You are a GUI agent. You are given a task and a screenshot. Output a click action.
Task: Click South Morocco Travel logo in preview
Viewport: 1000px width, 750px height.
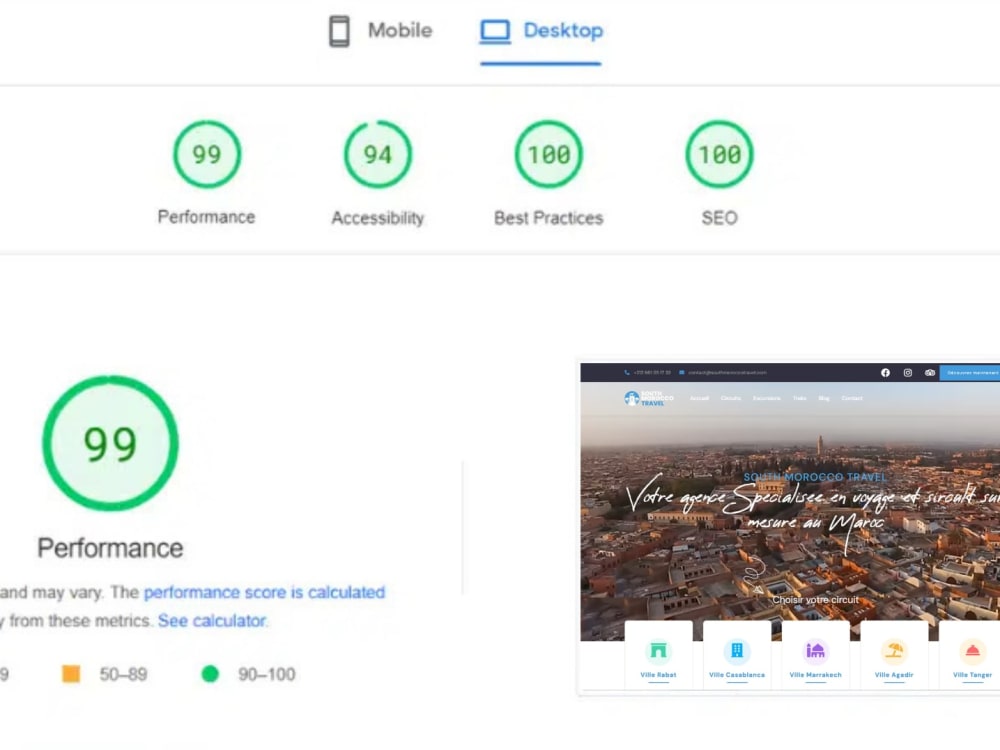[x=649, y=398]
